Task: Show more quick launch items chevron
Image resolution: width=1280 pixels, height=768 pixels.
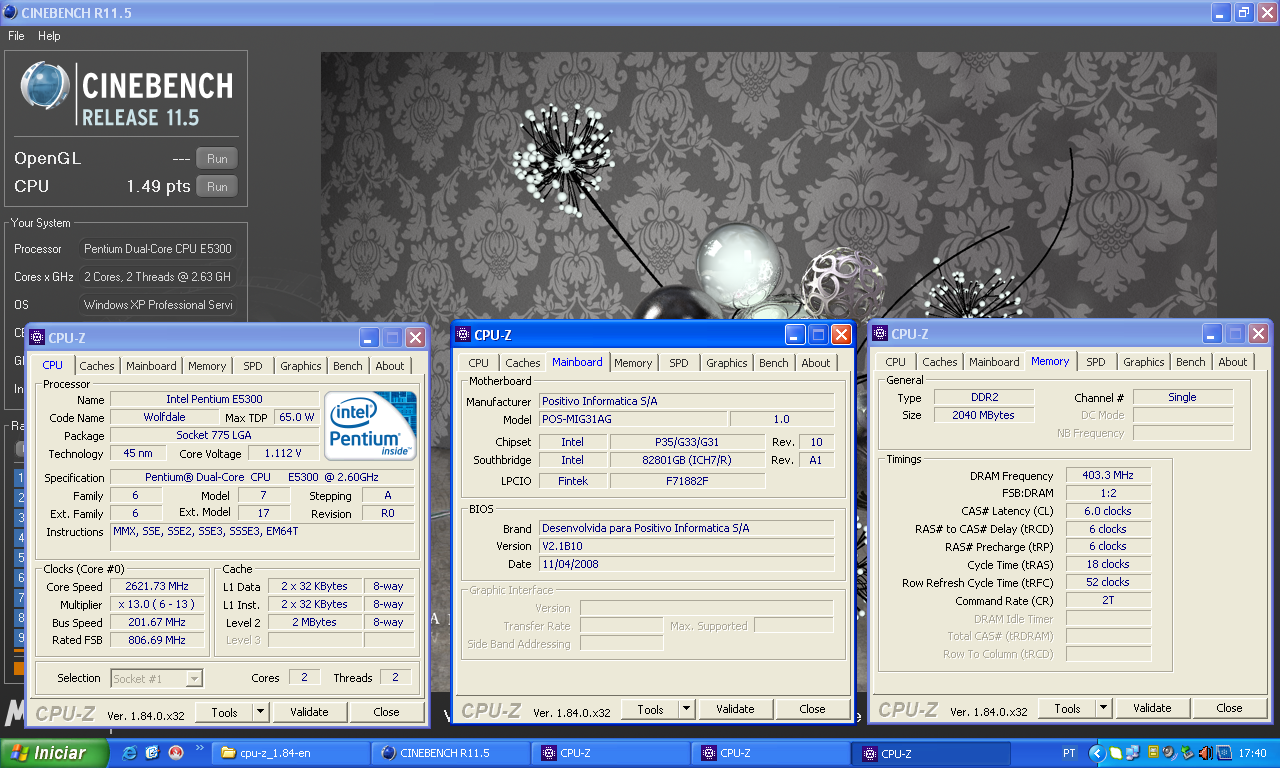Action: click(200, 747)
